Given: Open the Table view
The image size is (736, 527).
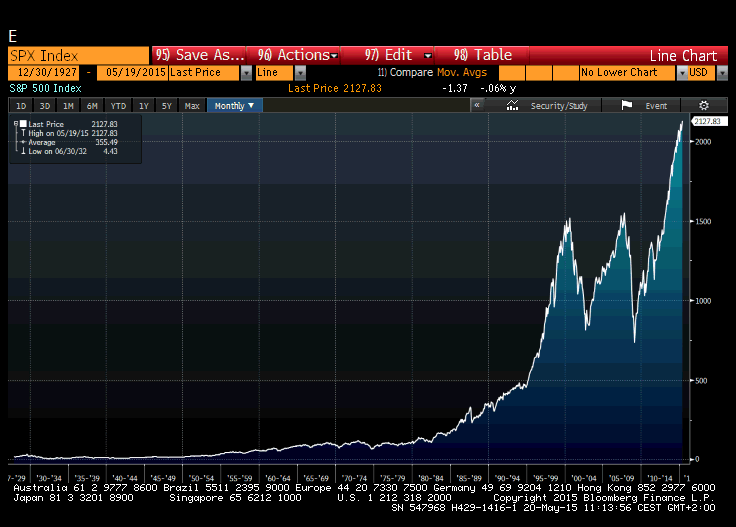Looking at the screenshot, I should point(482,55).
